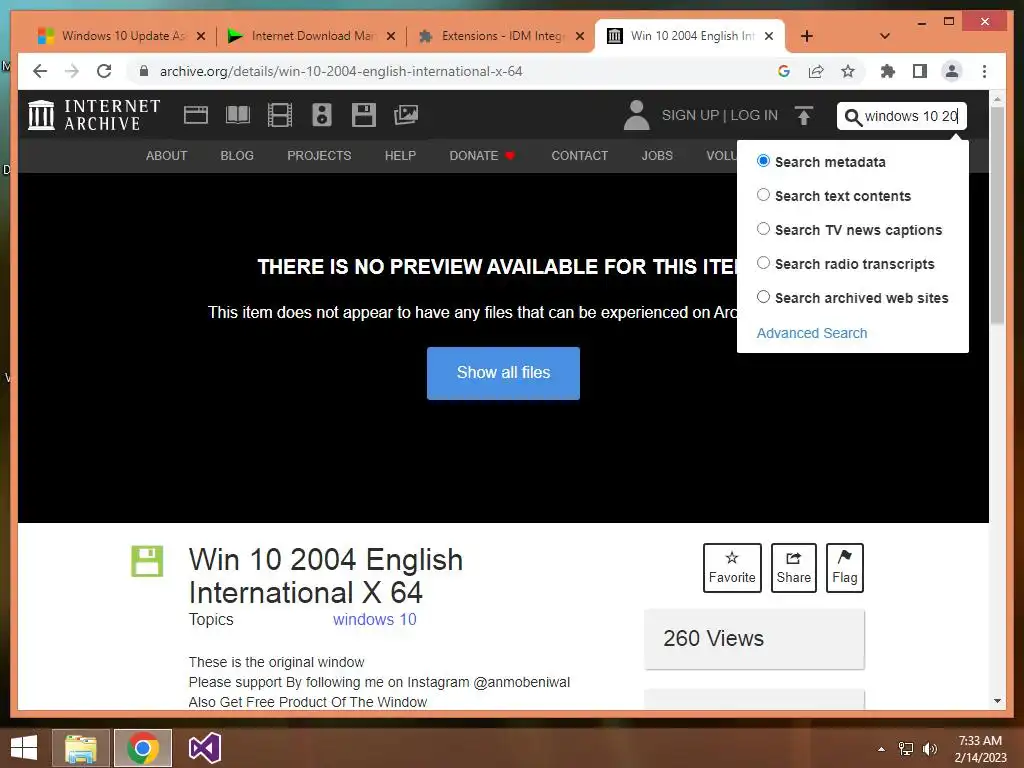Click the Share button under the preview
This screenshot has width=1024, height=768.
pos(793,568)
